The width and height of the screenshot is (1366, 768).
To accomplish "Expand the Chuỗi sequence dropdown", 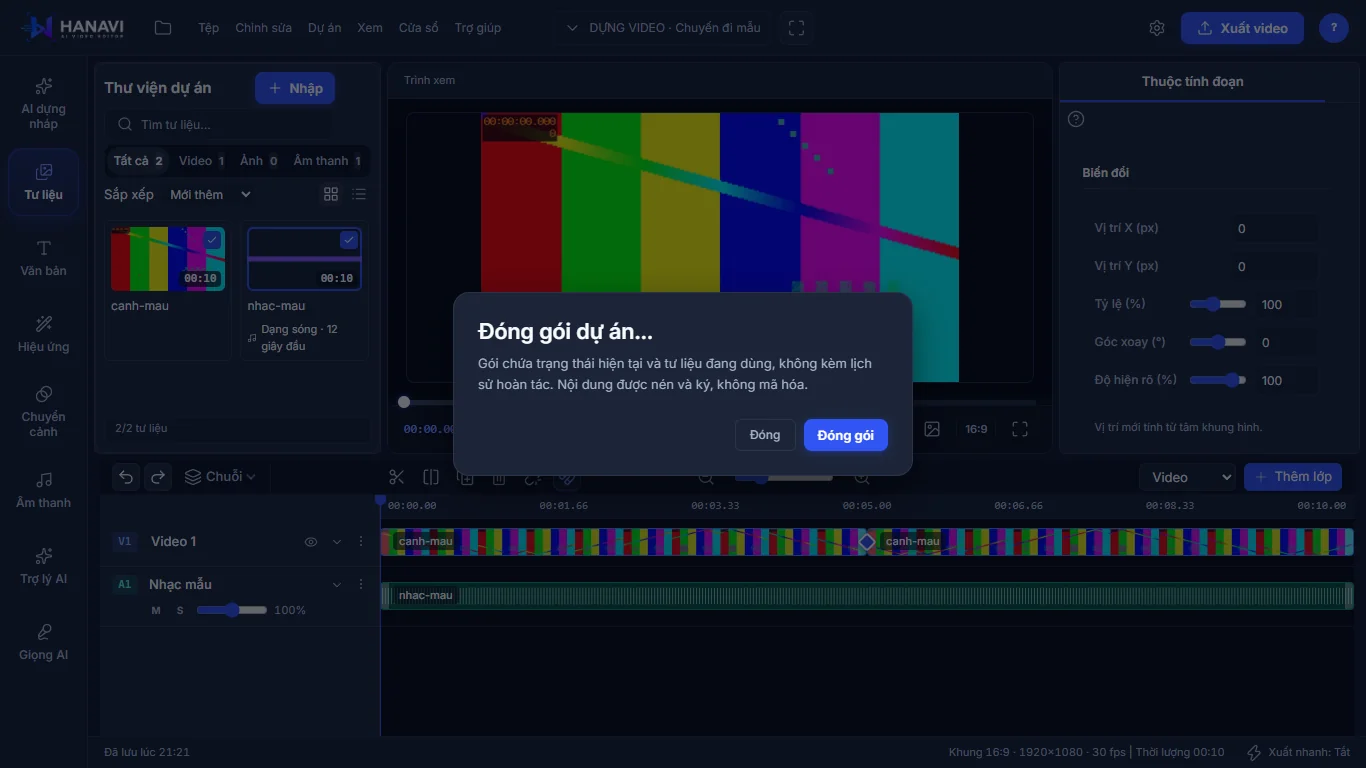I will coord(220,477).
